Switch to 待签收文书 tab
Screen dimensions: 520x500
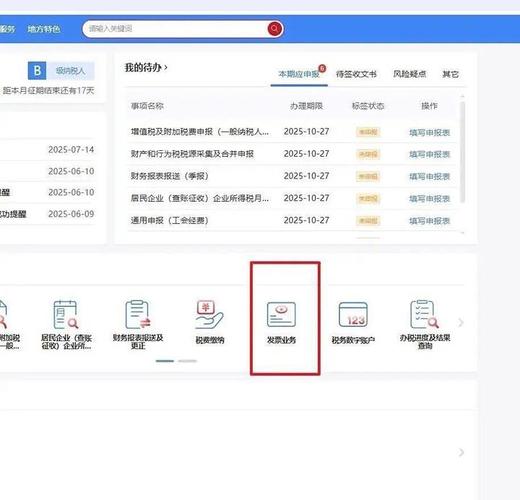tap(356, 74)
